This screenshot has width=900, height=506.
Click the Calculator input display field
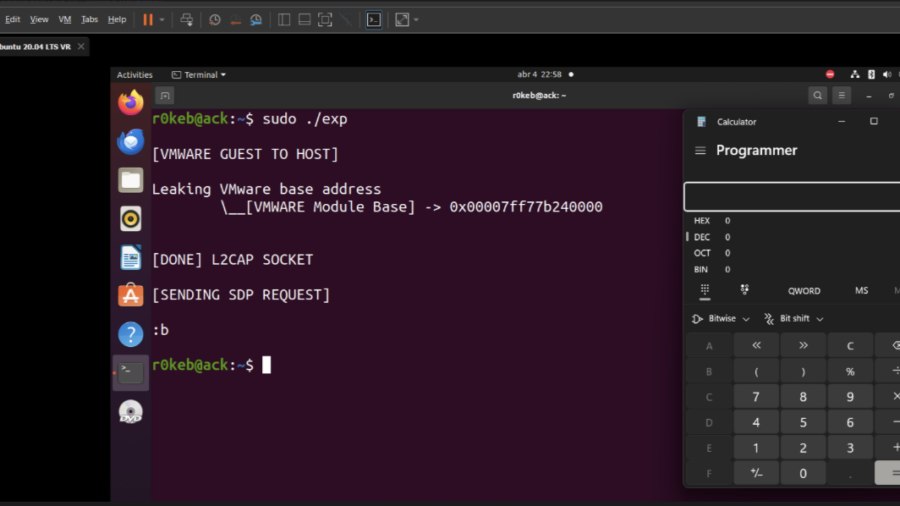coord(792,197)
